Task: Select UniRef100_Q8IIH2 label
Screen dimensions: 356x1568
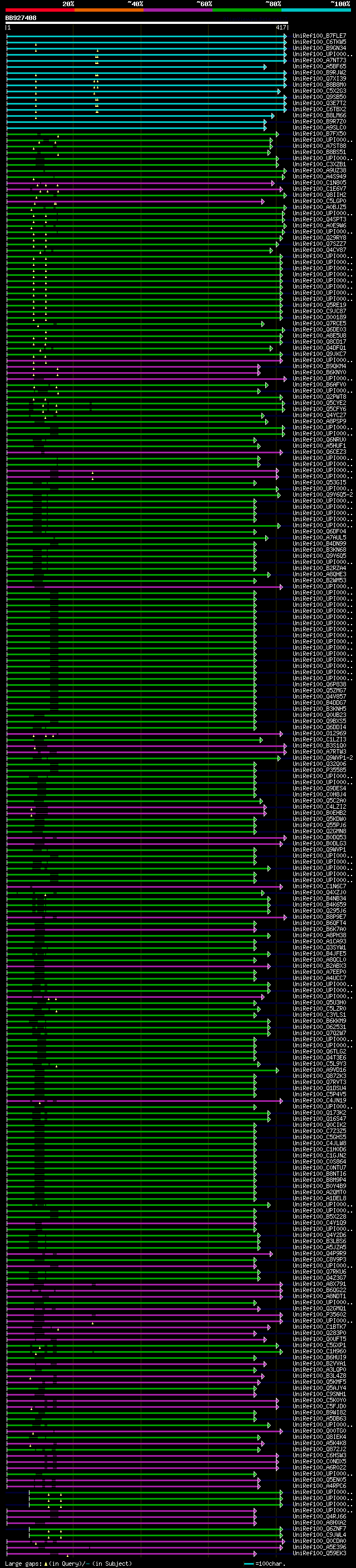Action: 319,195
